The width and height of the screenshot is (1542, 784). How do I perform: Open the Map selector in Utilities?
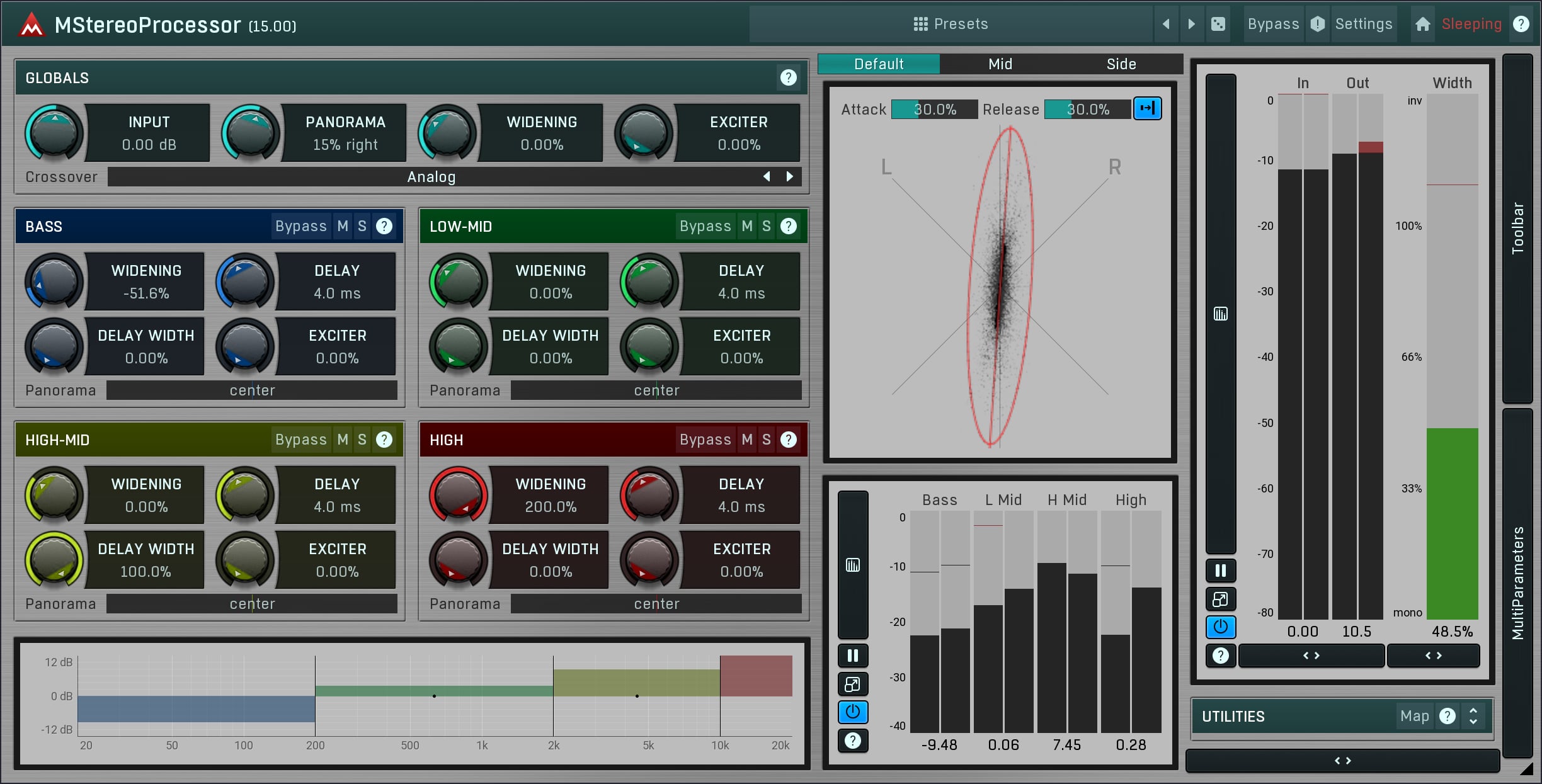point(1414,716)
